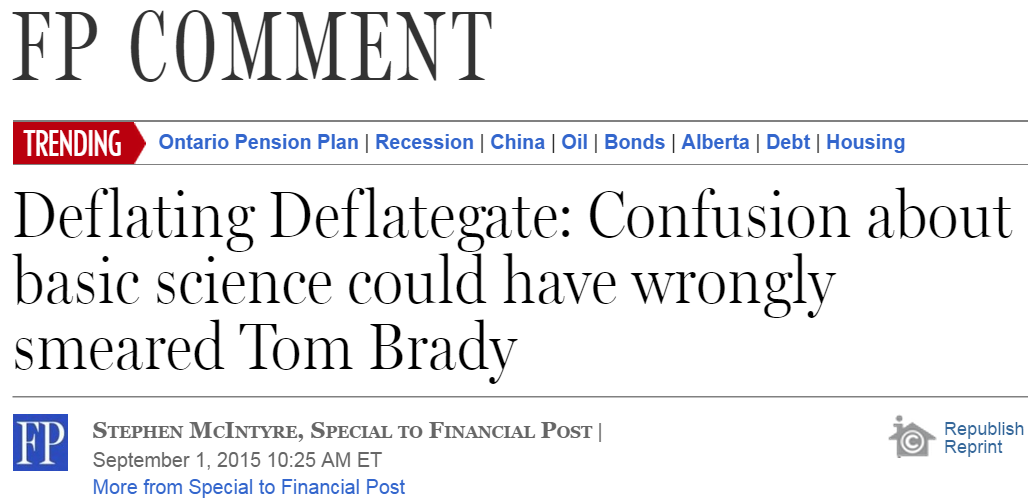Viewport: 1028px width, 502px height.
Task: Visit the Housing trending topic
Action: (865, 142)
